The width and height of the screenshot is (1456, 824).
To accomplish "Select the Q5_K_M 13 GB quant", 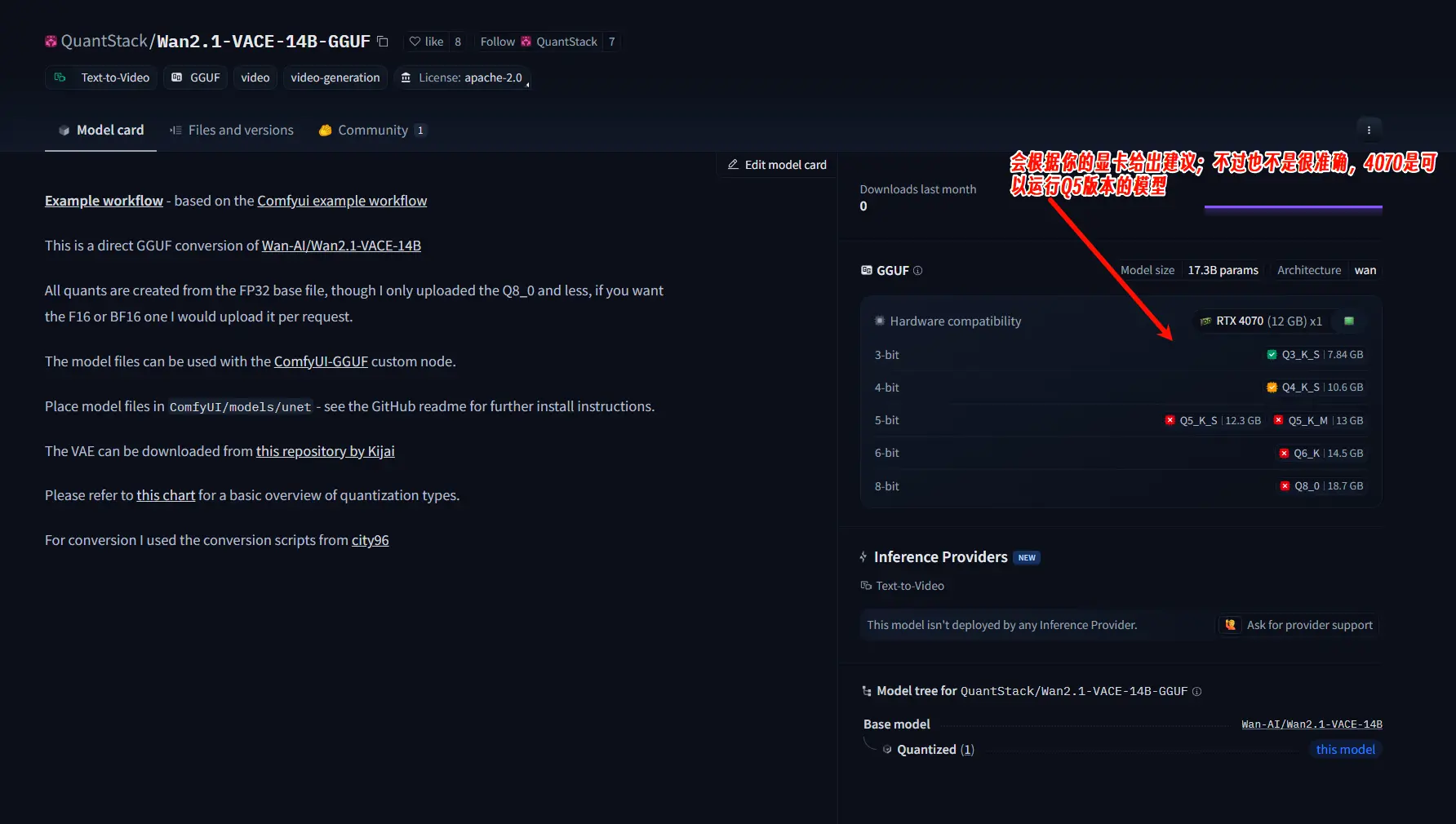I will click(1318, 420).
